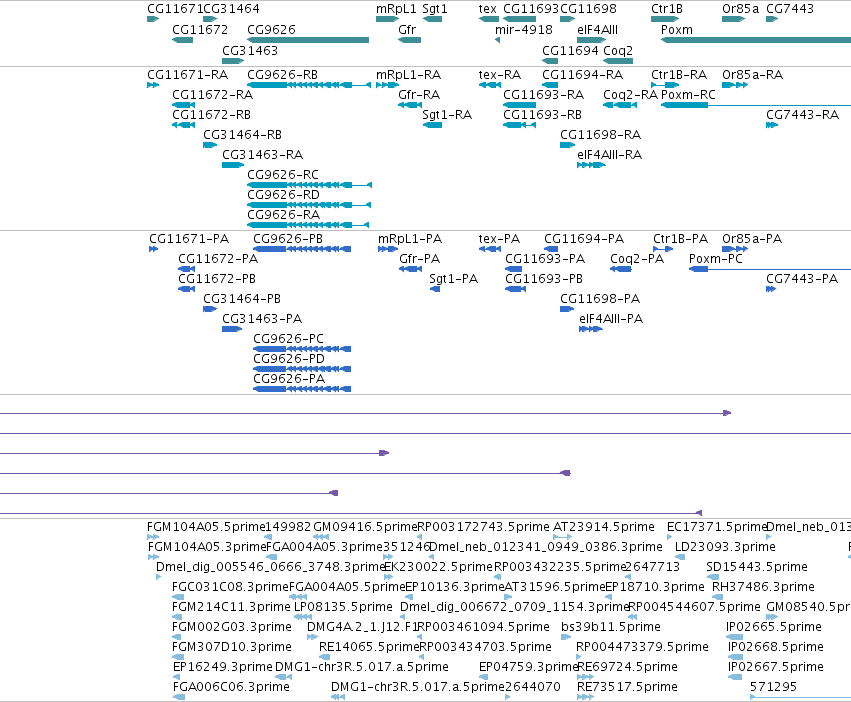Select the CG9626-PB protein glyph
Image resolution: width=851 pixels, height=702 pixels.
point(302,249)
